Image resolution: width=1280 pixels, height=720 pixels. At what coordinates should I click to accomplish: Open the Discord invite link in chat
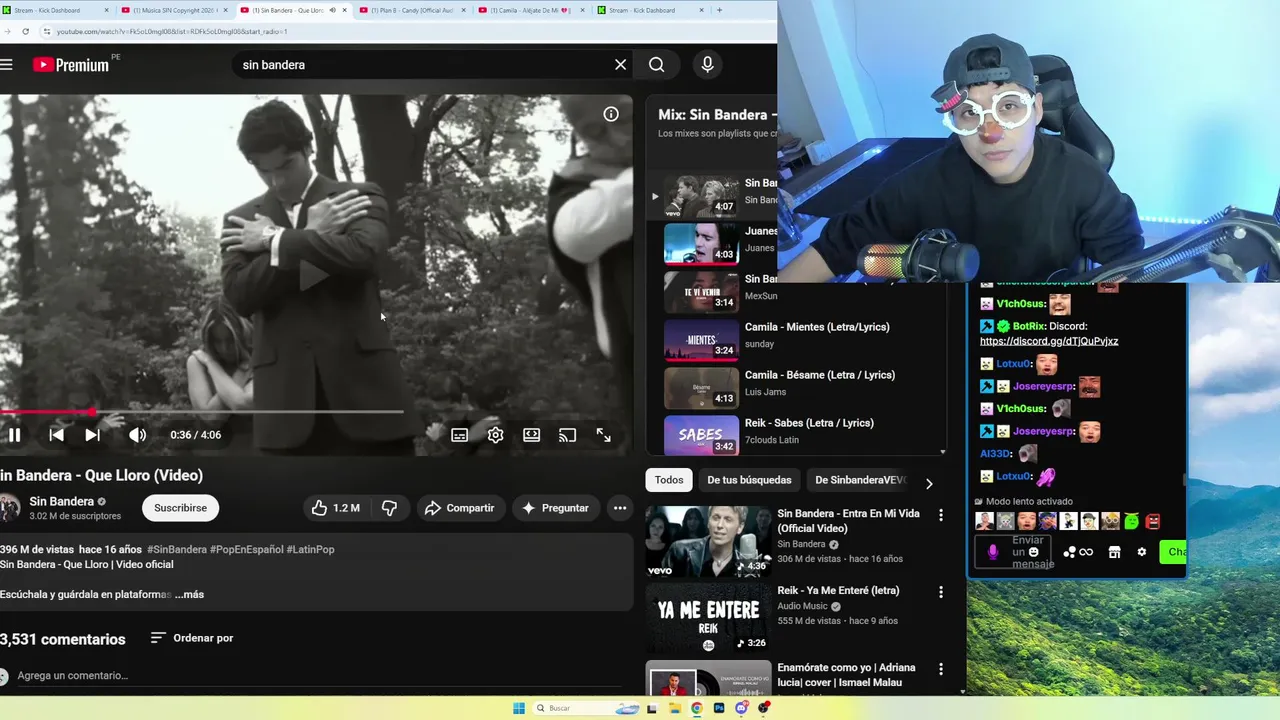[x=1049, y=341]
